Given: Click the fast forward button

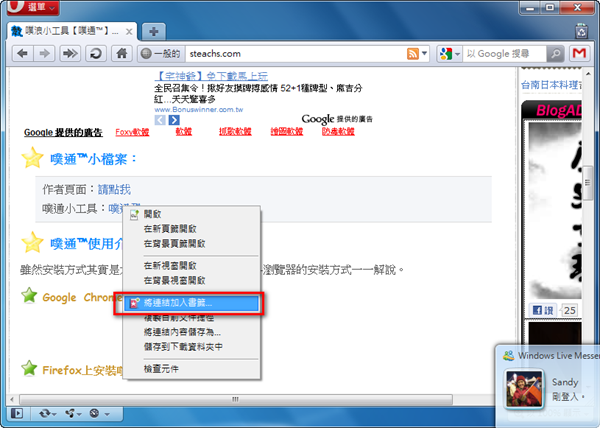Looking at the screenshot, I should tap(70, 54).
